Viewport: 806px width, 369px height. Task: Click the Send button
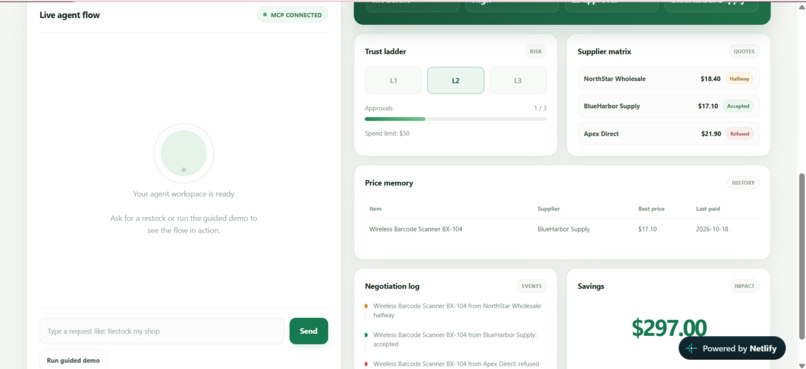click(308, 331)
